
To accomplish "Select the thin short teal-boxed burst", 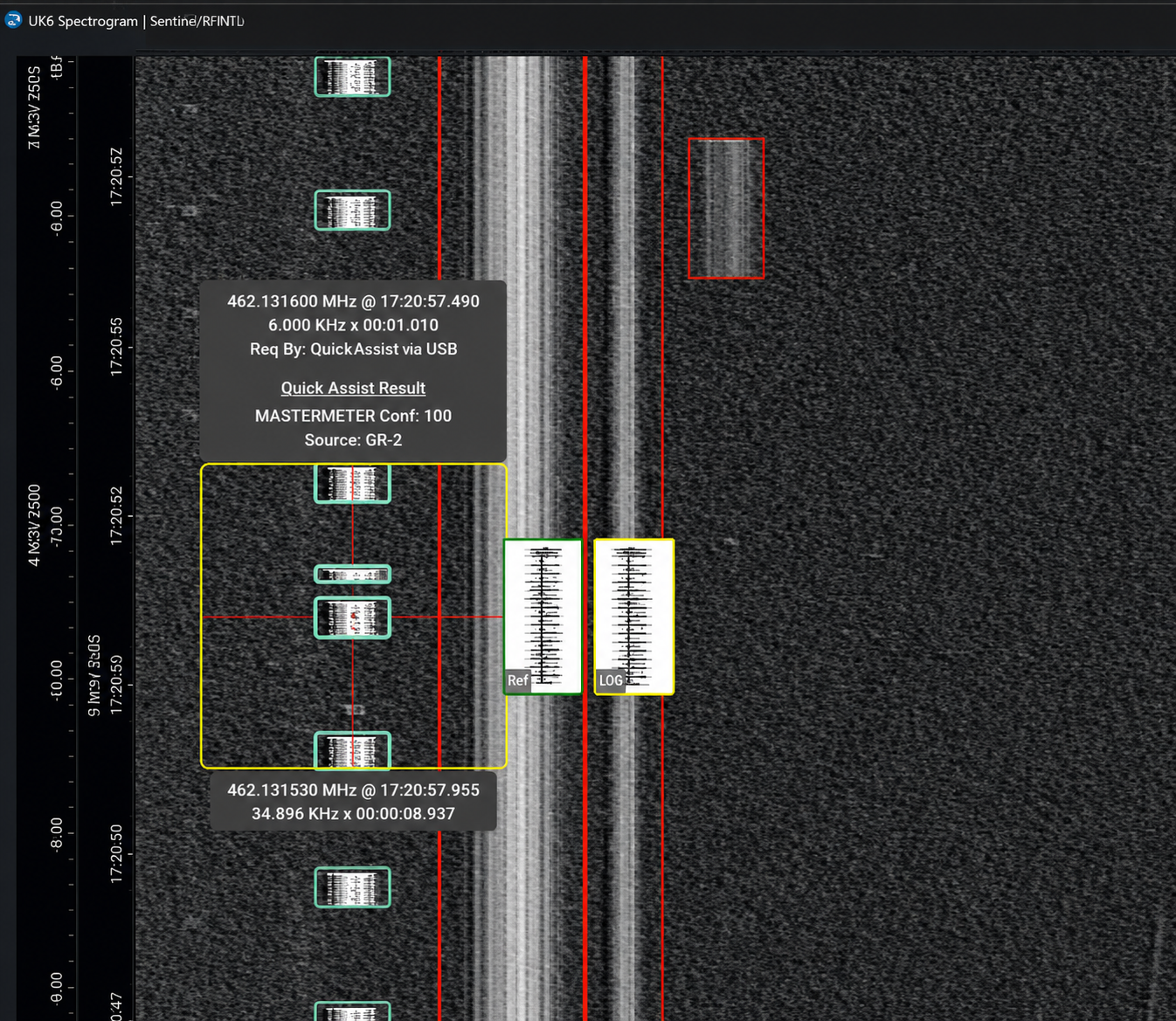I will [x=352, y=575].
